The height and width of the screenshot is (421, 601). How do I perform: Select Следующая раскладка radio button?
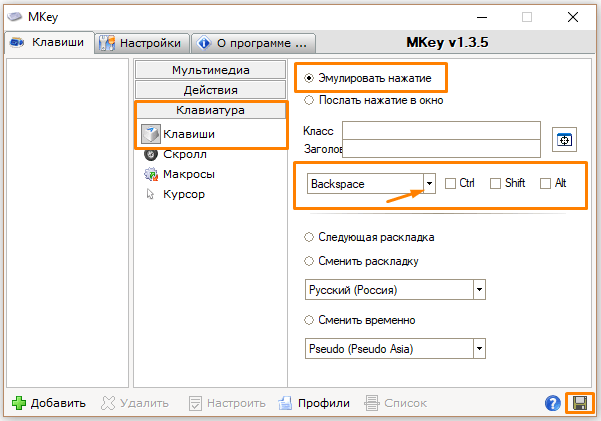tap(309, 237)
